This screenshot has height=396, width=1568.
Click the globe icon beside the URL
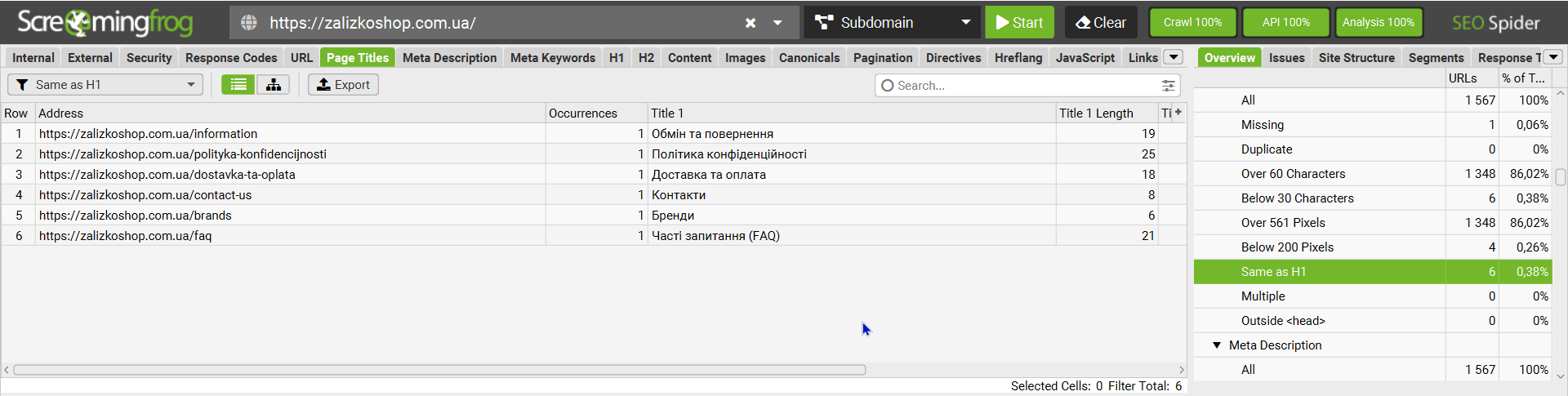[249, 23]
